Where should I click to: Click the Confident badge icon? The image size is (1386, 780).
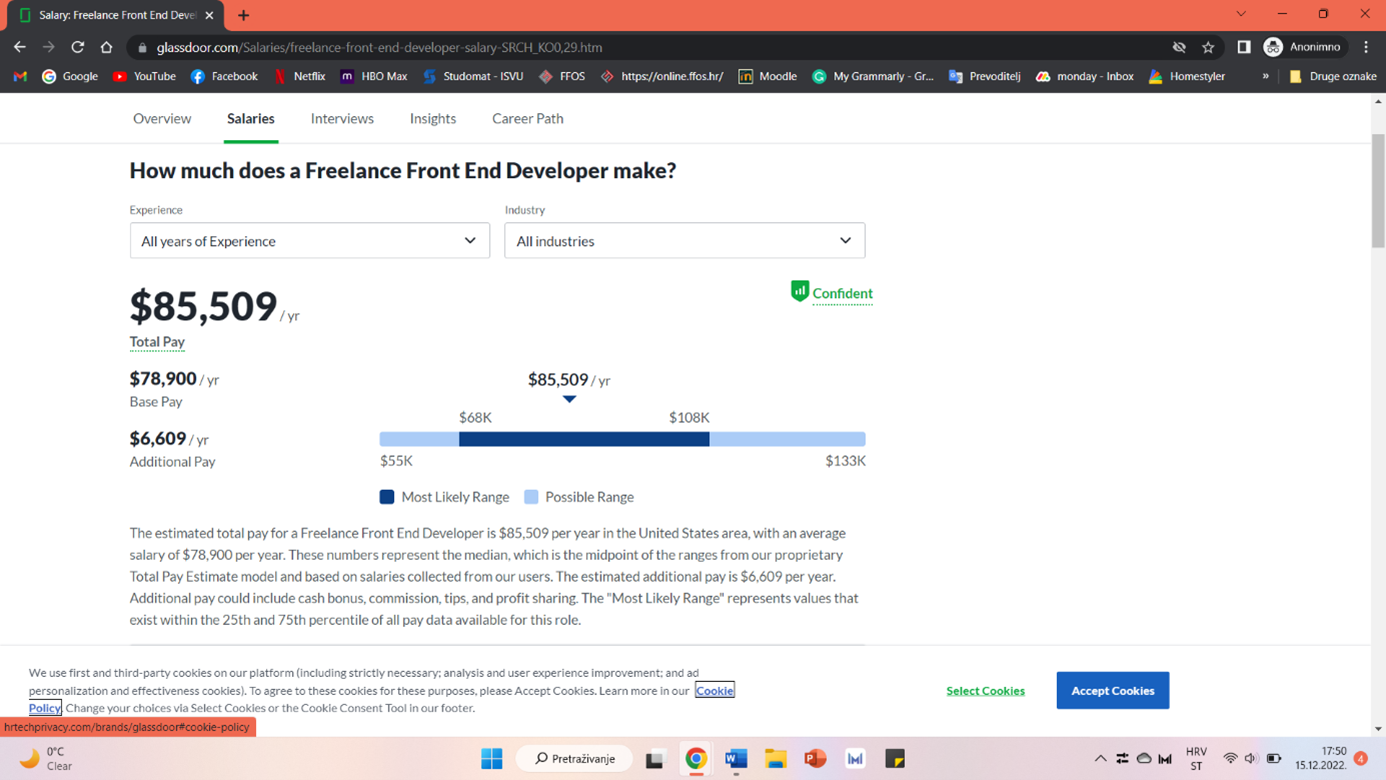coord(799,291)
